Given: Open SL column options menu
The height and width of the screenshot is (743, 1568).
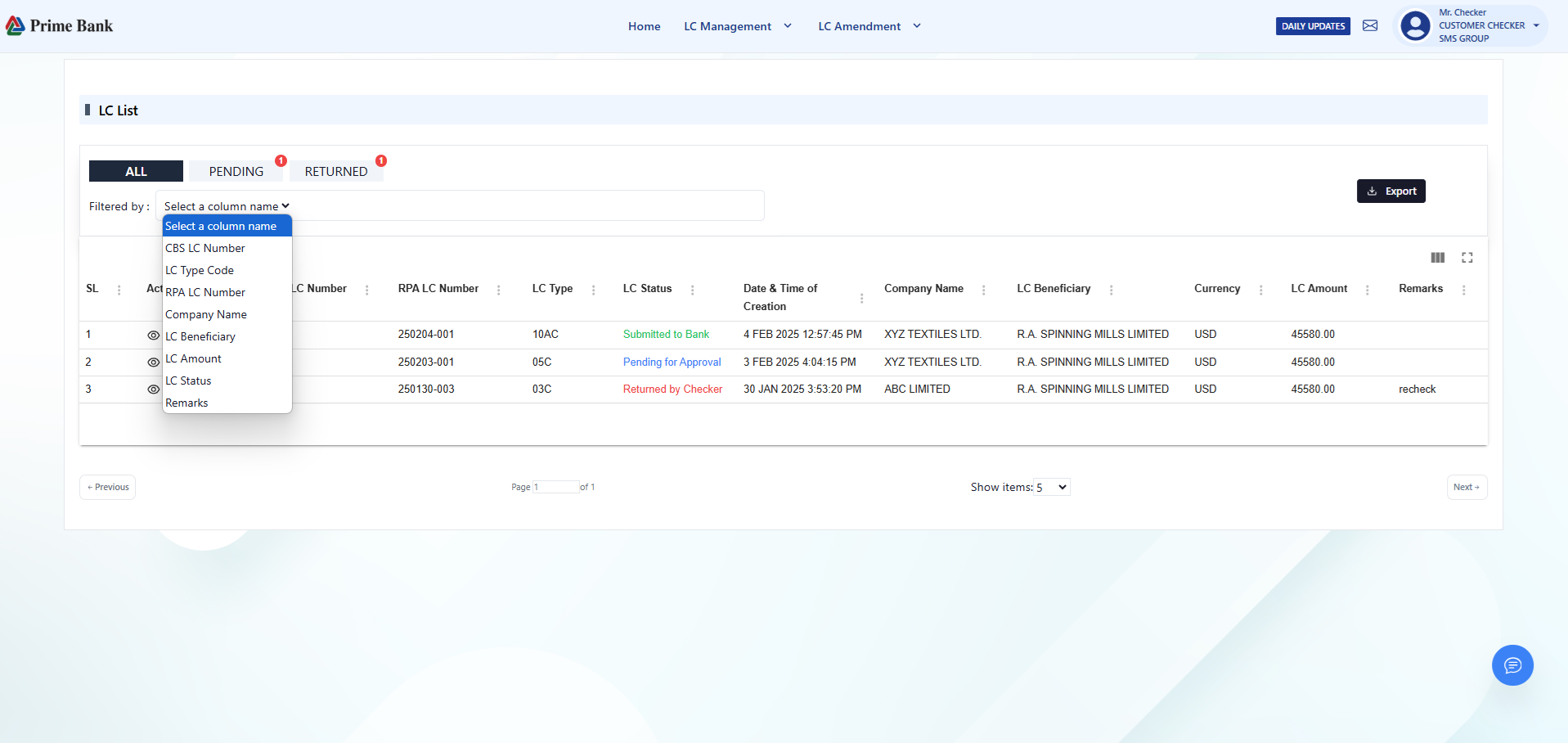Looking at the screenshot, I should (119, 290).
